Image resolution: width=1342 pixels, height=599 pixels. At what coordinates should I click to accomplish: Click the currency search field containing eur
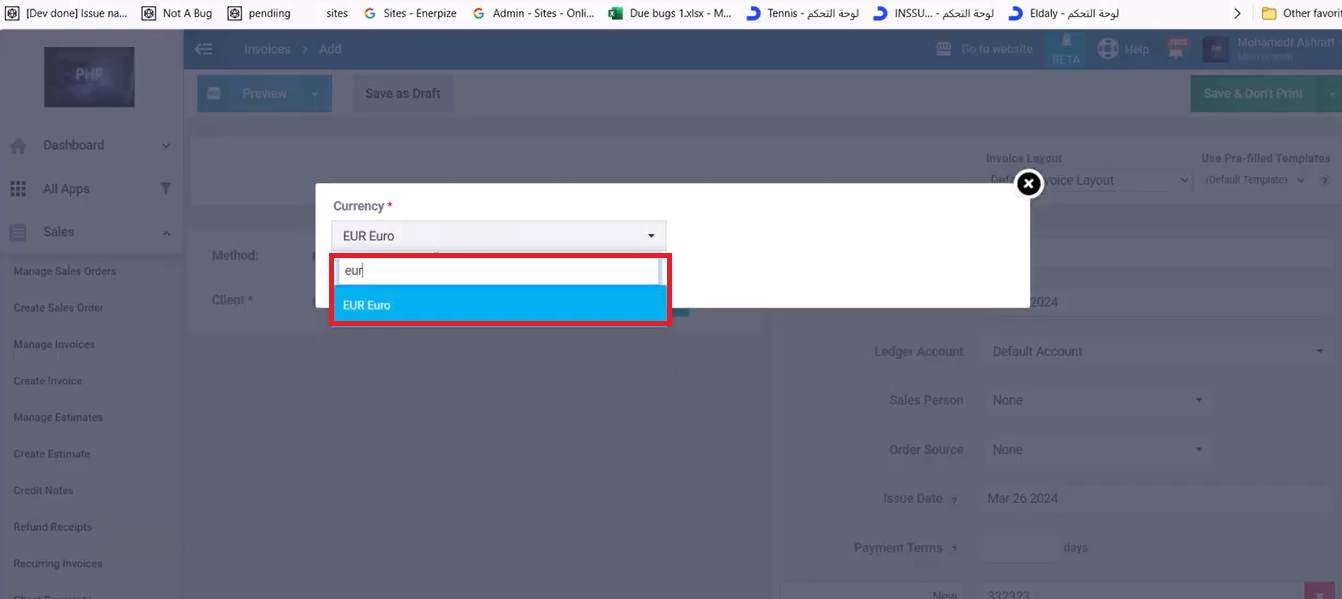(x=498, y=271)
